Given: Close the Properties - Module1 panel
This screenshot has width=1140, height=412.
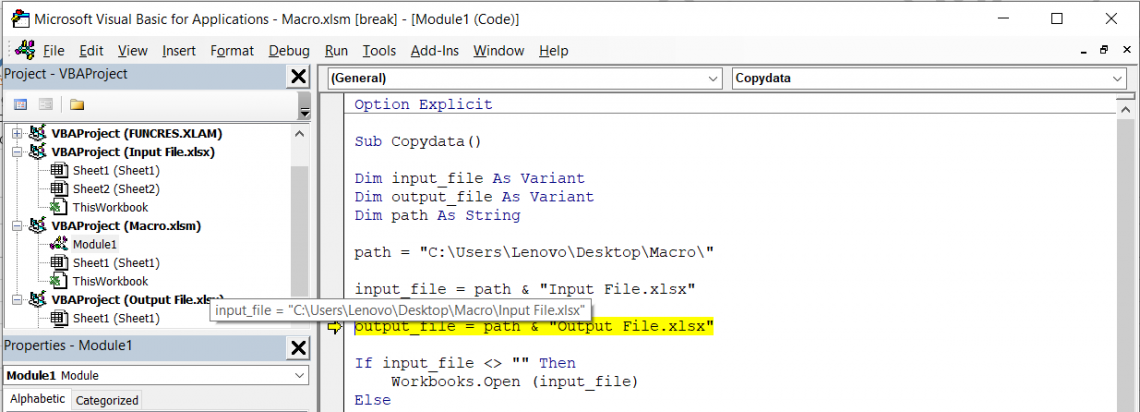Looking at the screenshot, I should click(298, 347).
